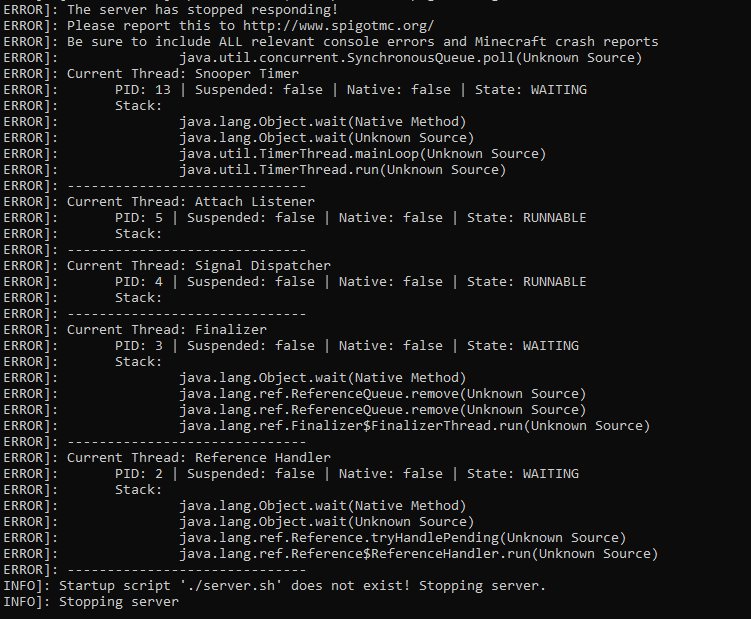Click the Finalizer$FinalizerThread.run stack entry
This screenshot has width=751, height=619.
point(414,425)
